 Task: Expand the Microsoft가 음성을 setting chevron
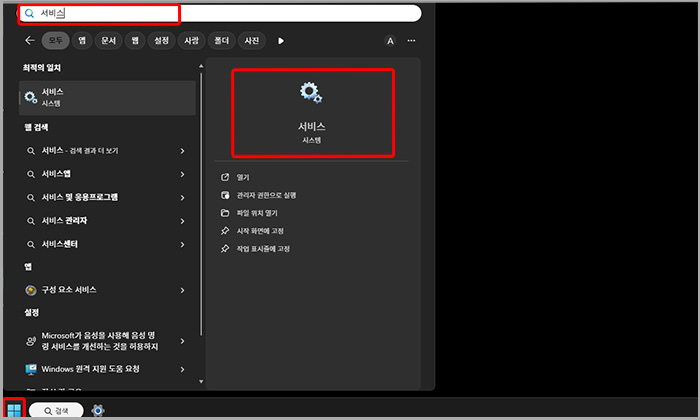pos(182,341)
